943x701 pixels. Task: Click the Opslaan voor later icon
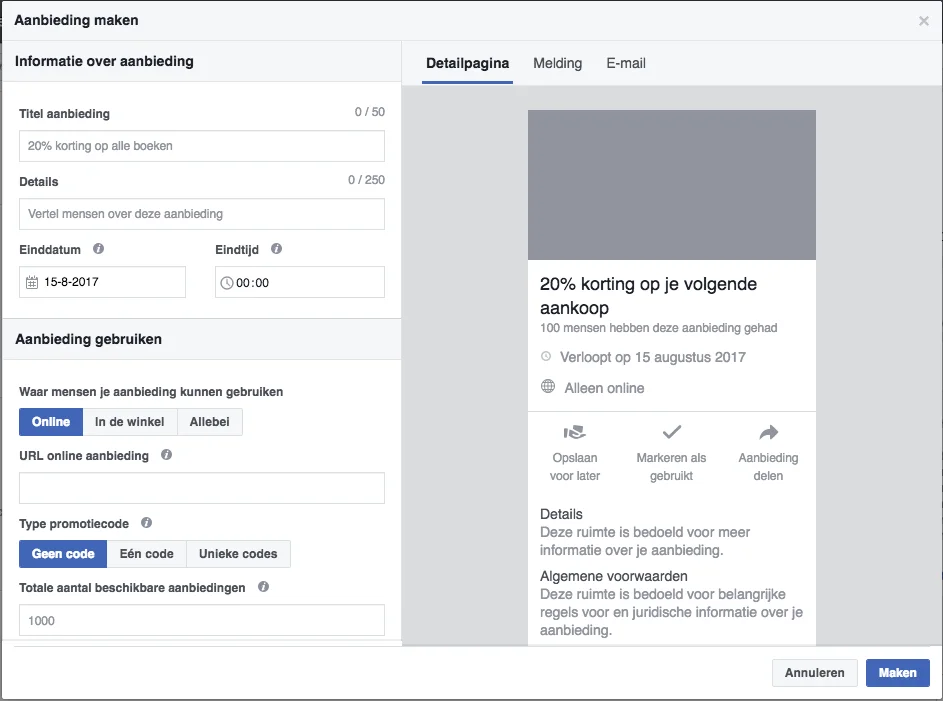coord(574,433)
